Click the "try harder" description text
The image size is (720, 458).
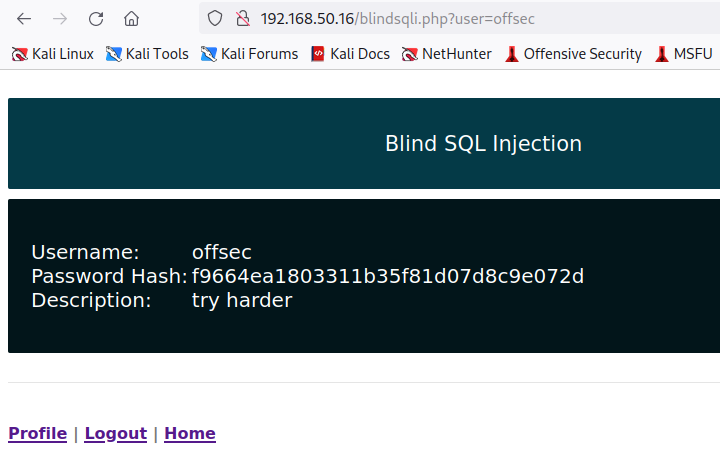242,300
